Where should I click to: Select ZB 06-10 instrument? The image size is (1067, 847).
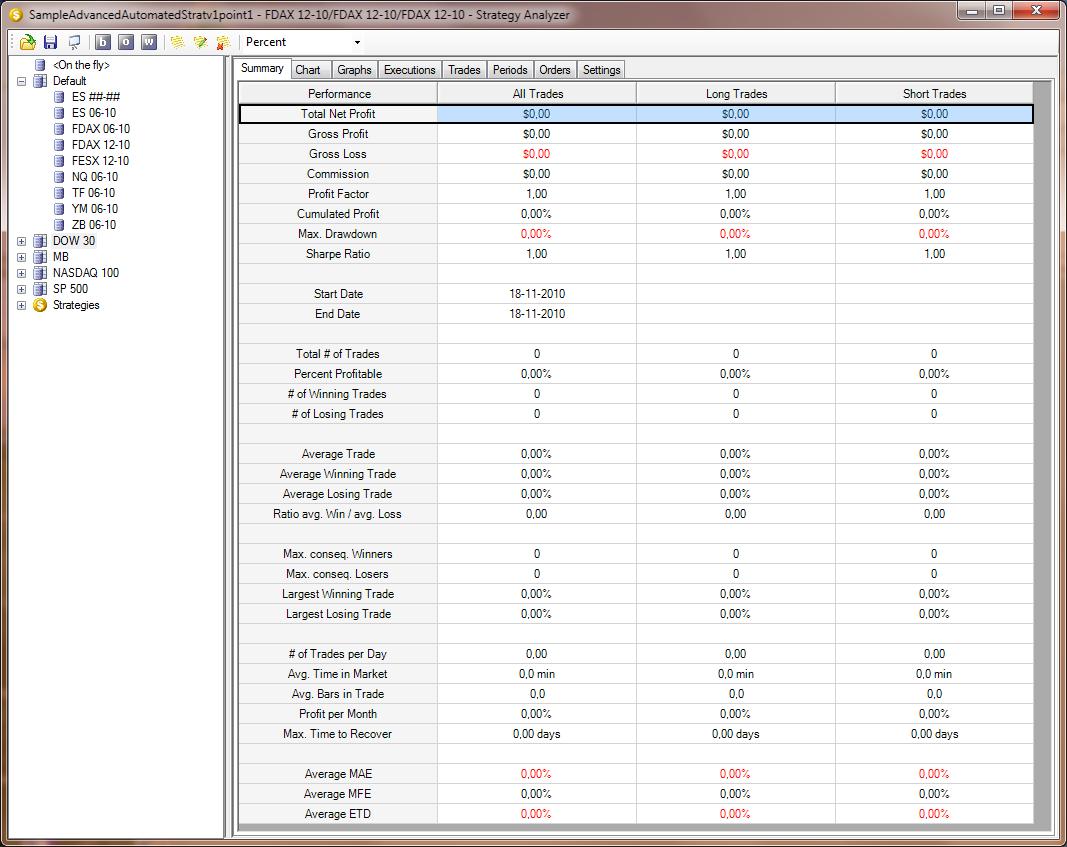[x=94, y=225]
